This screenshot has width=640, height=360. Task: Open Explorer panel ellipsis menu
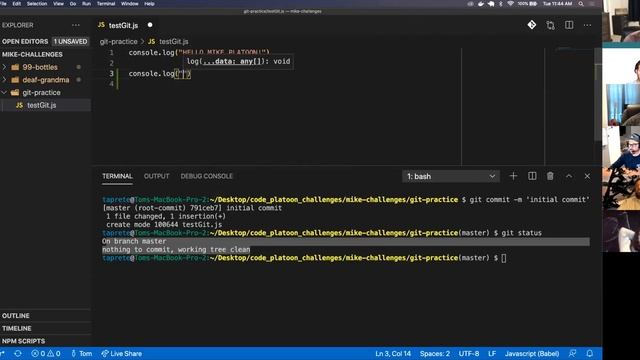(76, 25)
